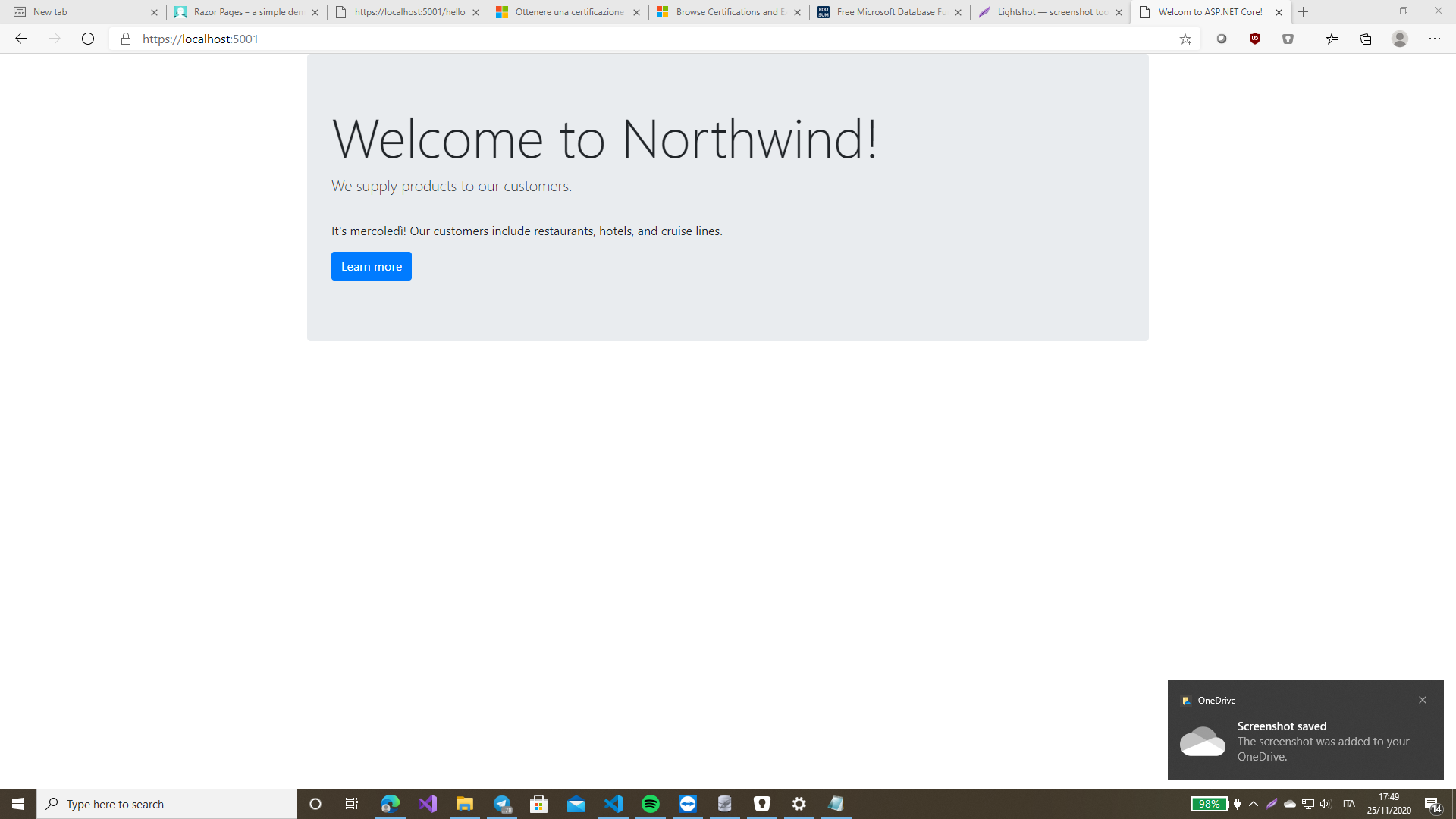Add this page to favorites star
Viewport: 1456px width, 819px height.
(x=1185, y=39)
